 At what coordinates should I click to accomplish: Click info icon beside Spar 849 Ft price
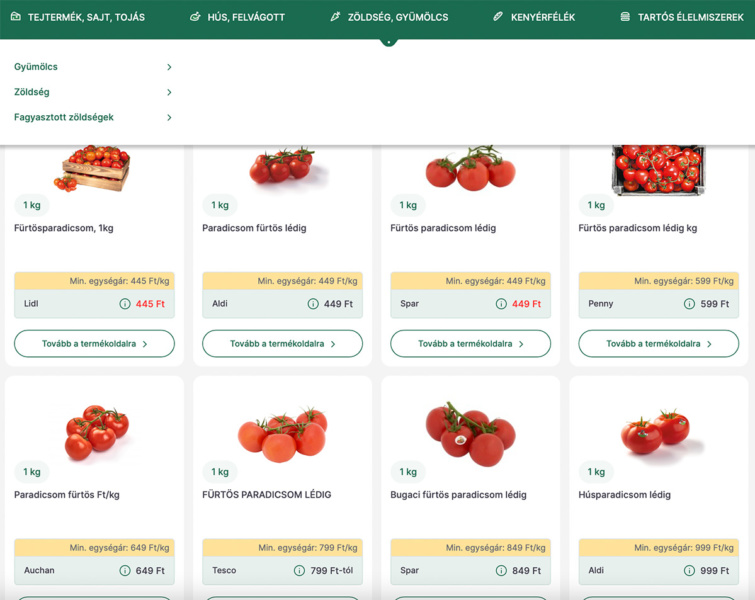[x=501, y=571]
